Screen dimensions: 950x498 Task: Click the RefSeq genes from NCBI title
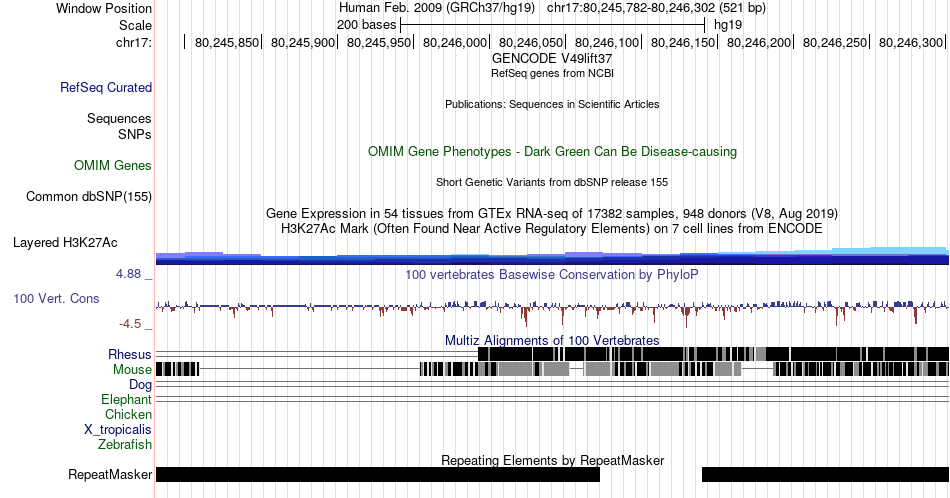pos(552,73)
